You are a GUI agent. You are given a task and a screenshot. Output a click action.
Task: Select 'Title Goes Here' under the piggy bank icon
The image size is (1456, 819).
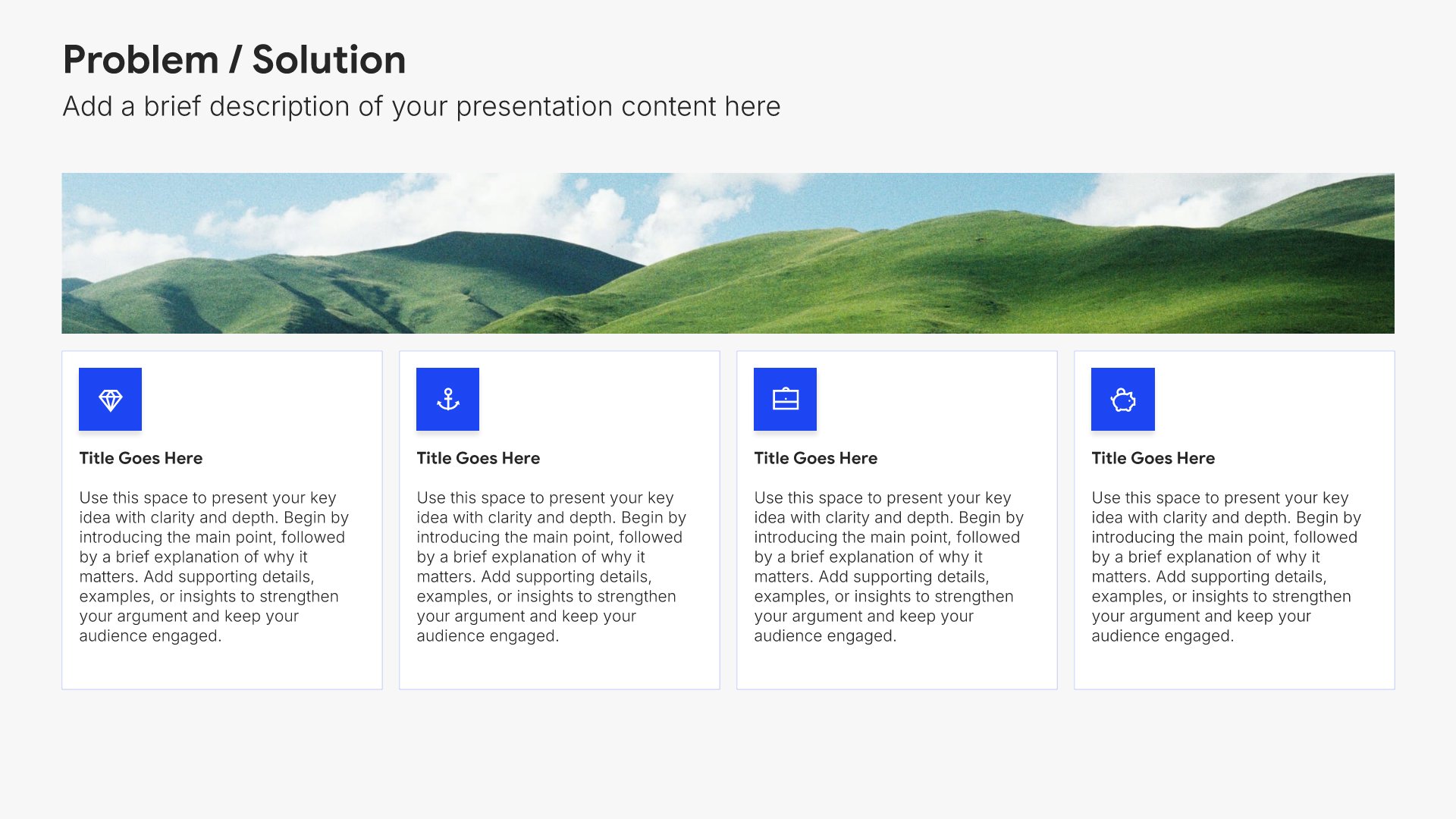[x=1153, y=458]
